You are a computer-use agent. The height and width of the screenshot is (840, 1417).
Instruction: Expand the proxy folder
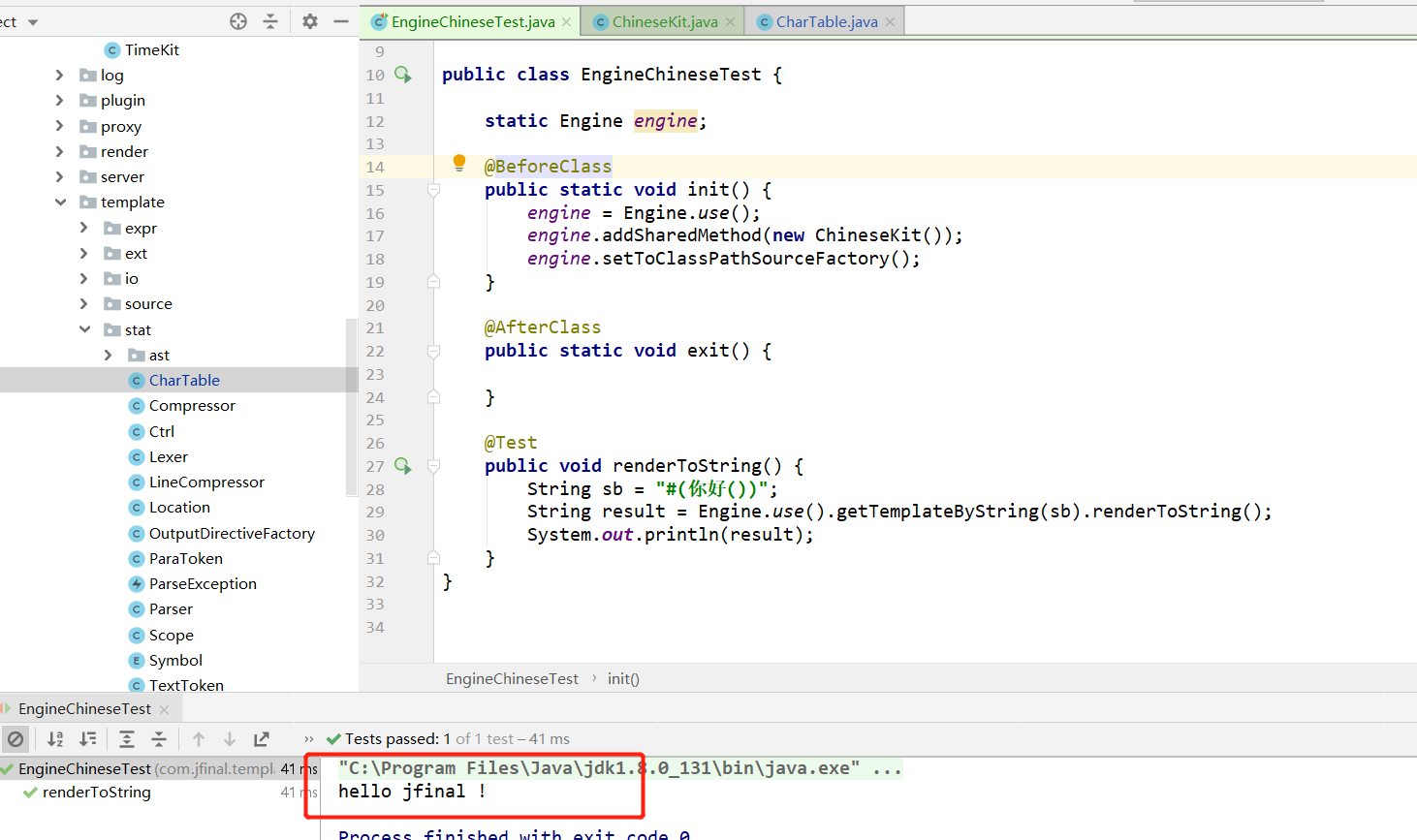click(x=60, y=126)
